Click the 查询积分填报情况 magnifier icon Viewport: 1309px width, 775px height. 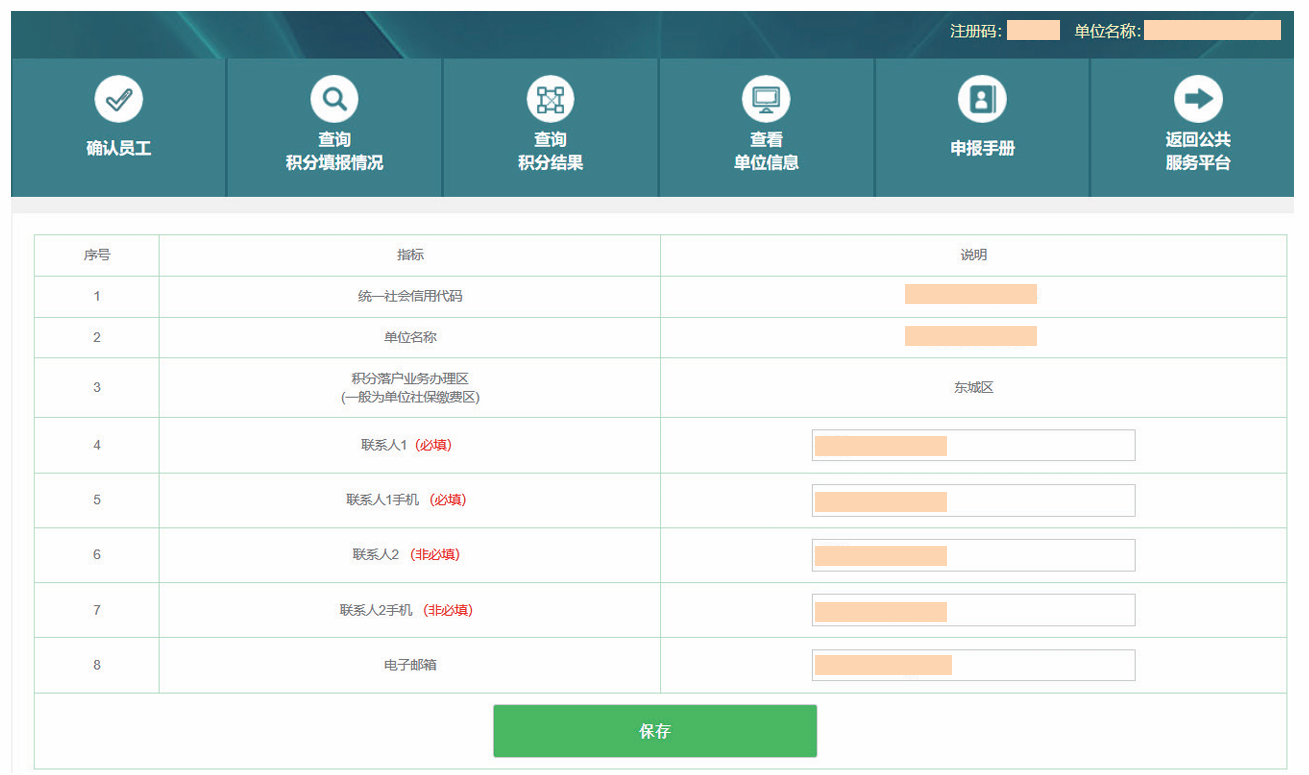(334, 97)
